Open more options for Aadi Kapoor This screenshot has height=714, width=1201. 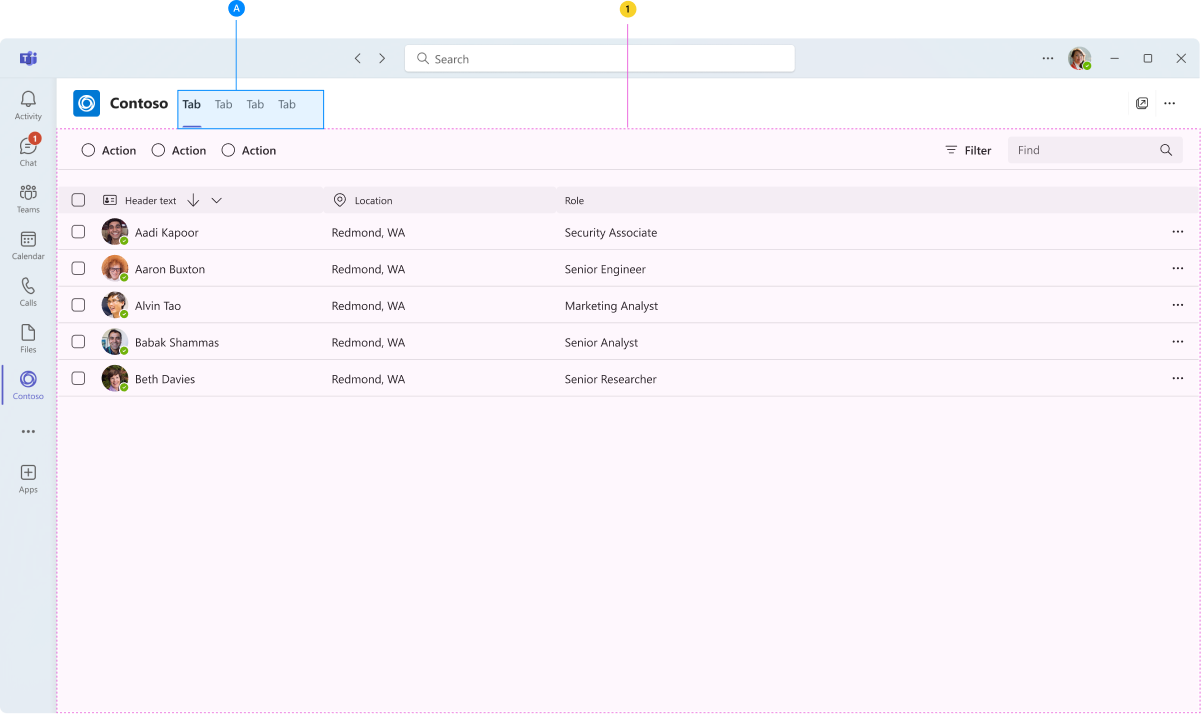pyautogui.click(x=1178, y=232)
